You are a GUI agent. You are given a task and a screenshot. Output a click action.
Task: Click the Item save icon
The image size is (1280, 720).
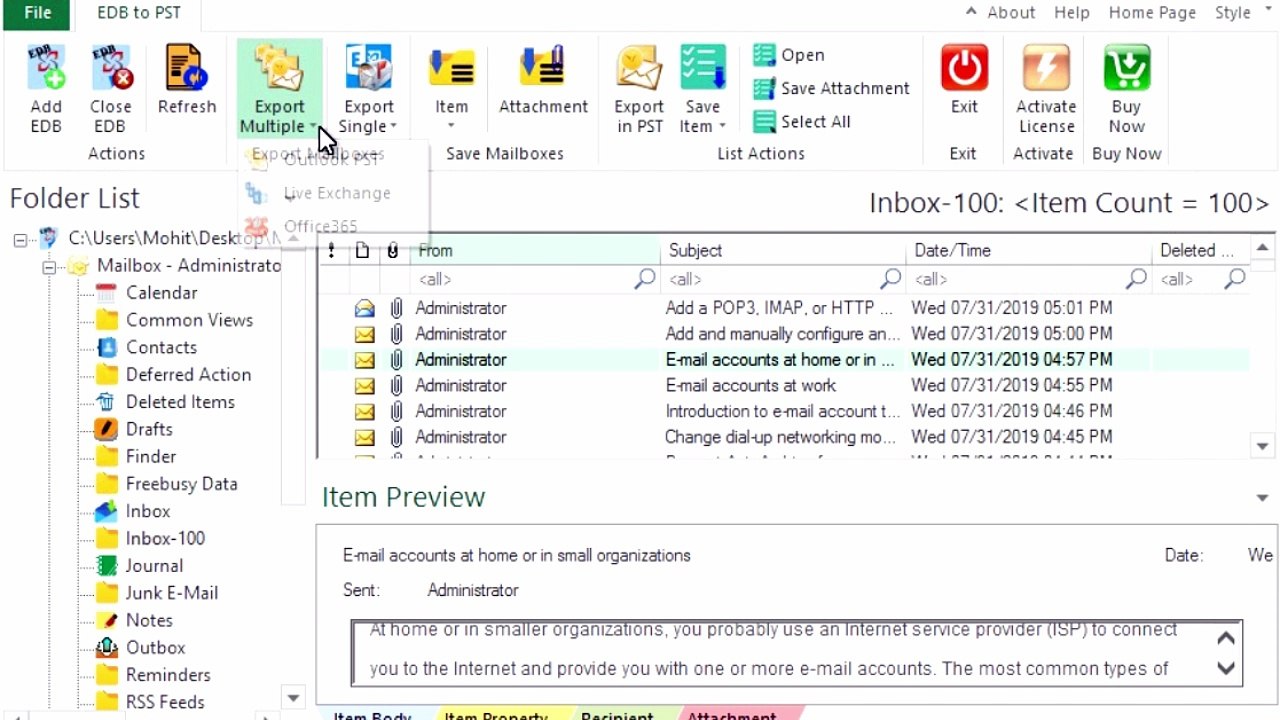pyautogui.click(x=451, y=68)
